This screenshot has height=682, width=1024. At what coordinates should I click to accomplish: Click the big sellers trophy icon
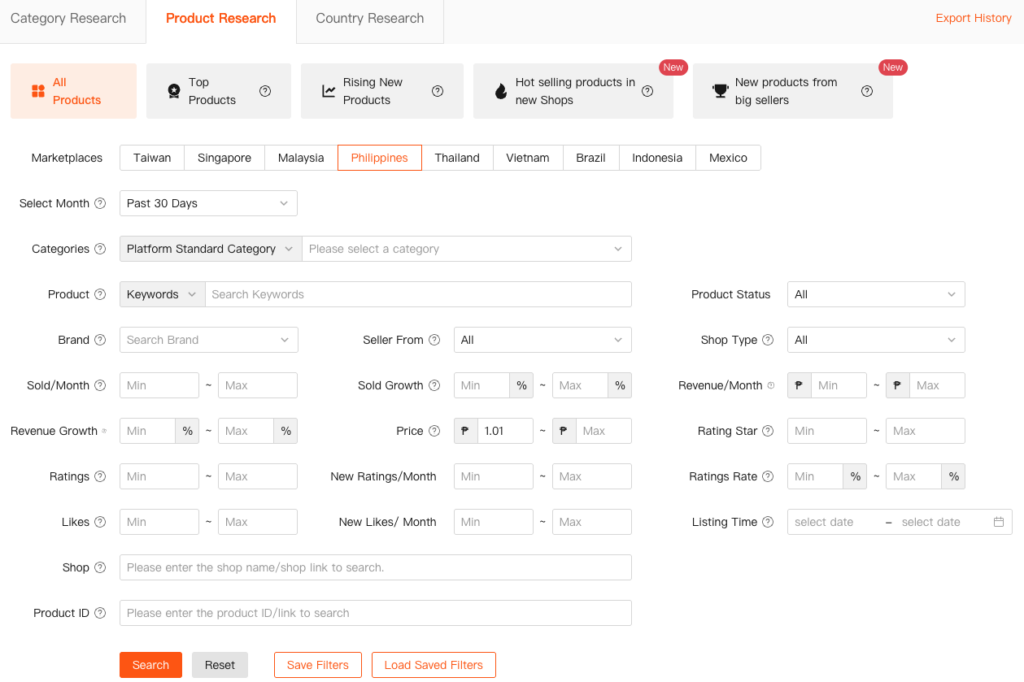pyautogui.click(x=720, y=91)
